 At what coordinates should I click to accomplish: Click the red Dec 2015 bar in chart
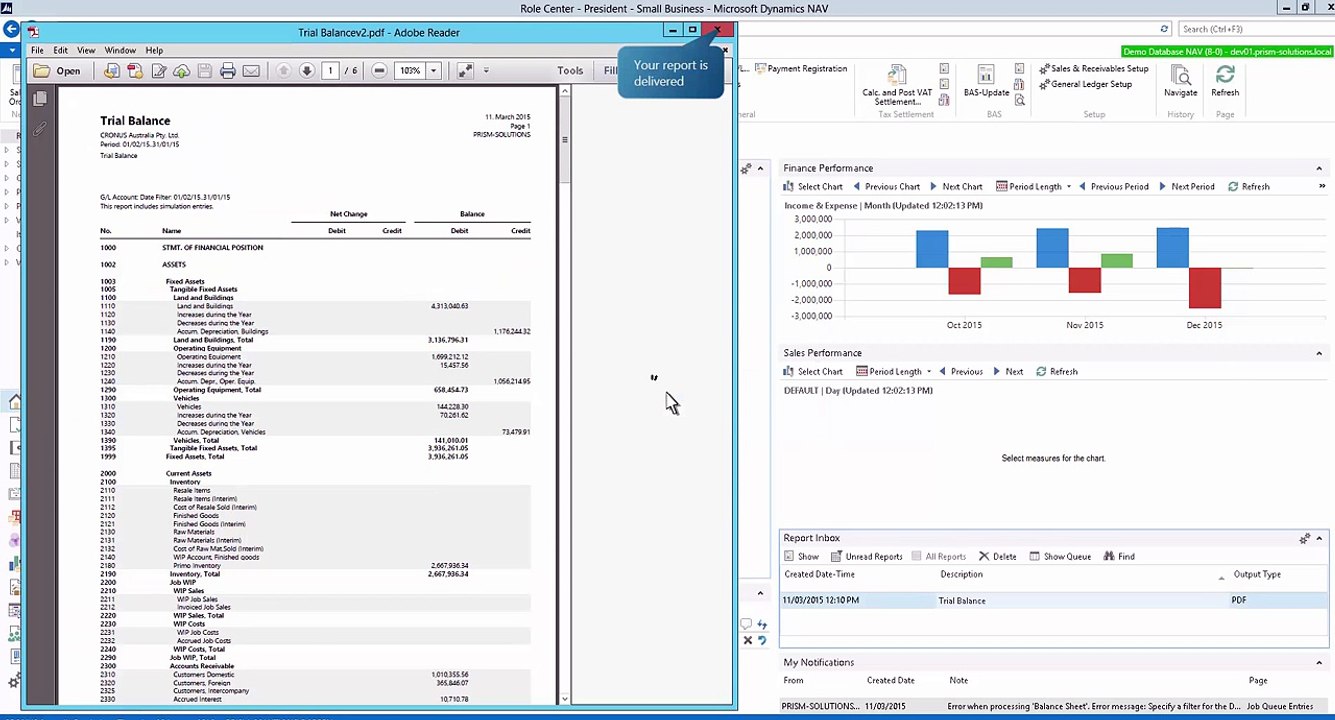pos(1205,288)
